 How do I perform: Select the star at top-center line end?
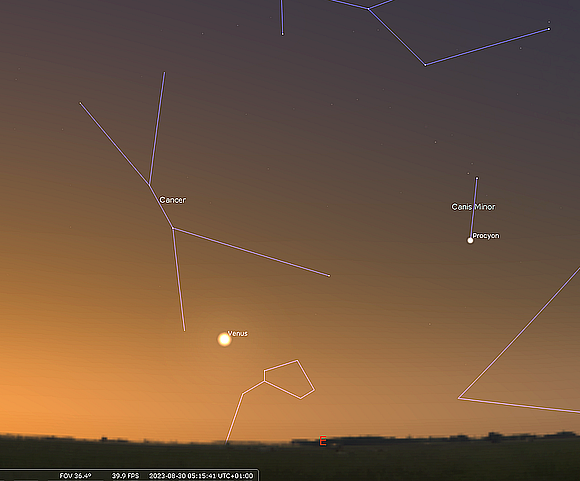pos(283,34)
